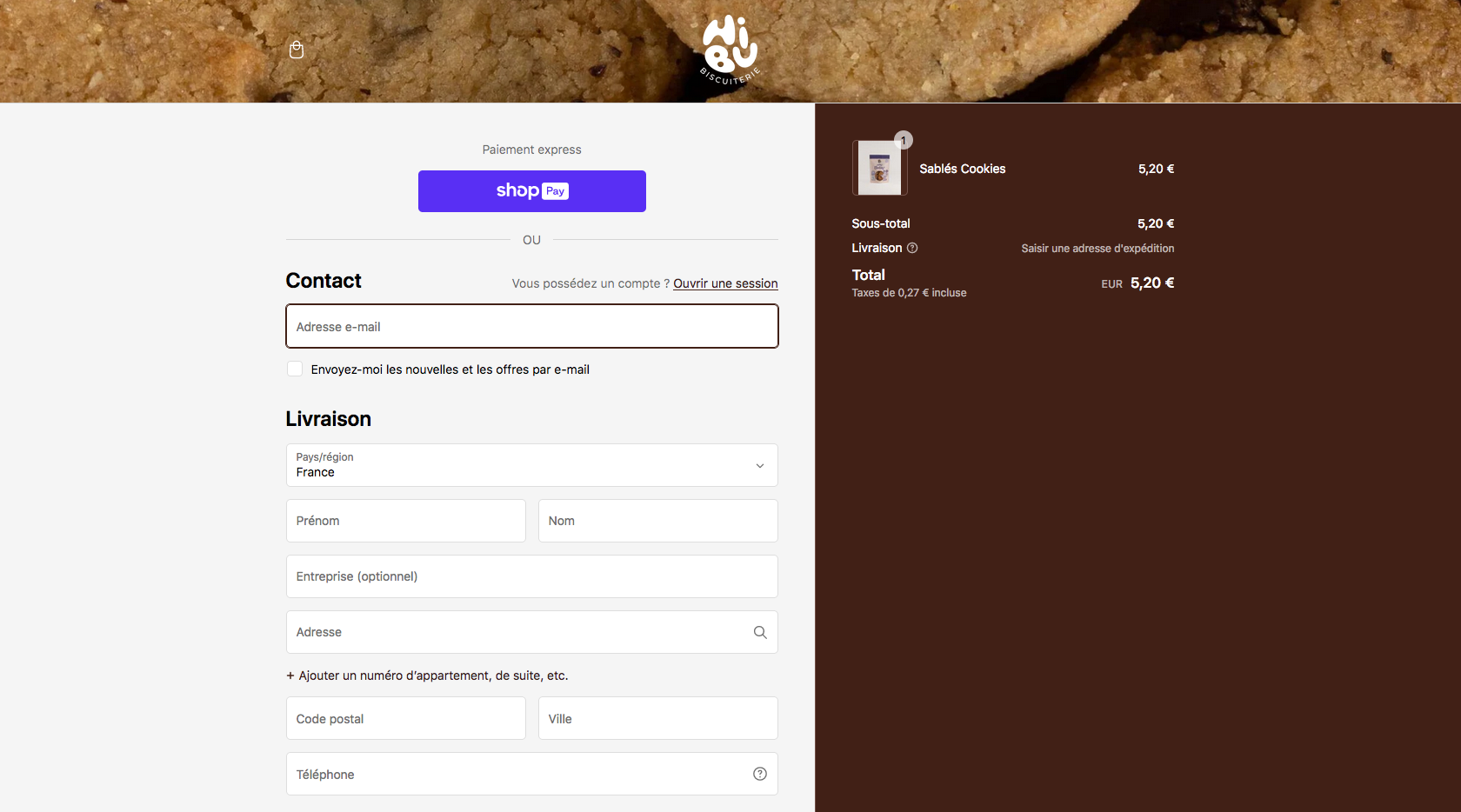
Task: Click the Code postal field
Action: [x=406, y=718]
